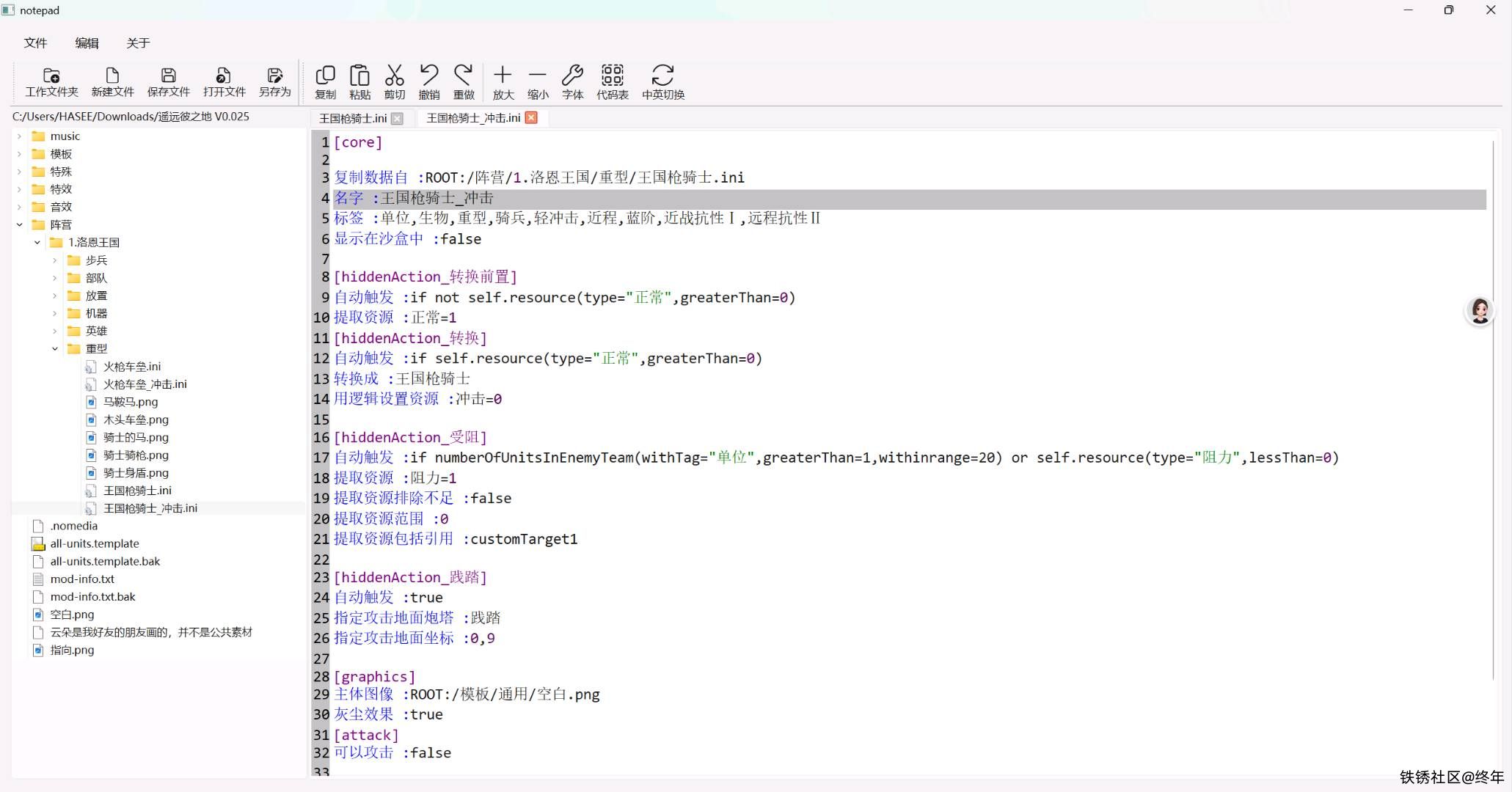Collapse the 阵营 folder
The width and height of the screenshot is (1512, 792).
[20, 225]
